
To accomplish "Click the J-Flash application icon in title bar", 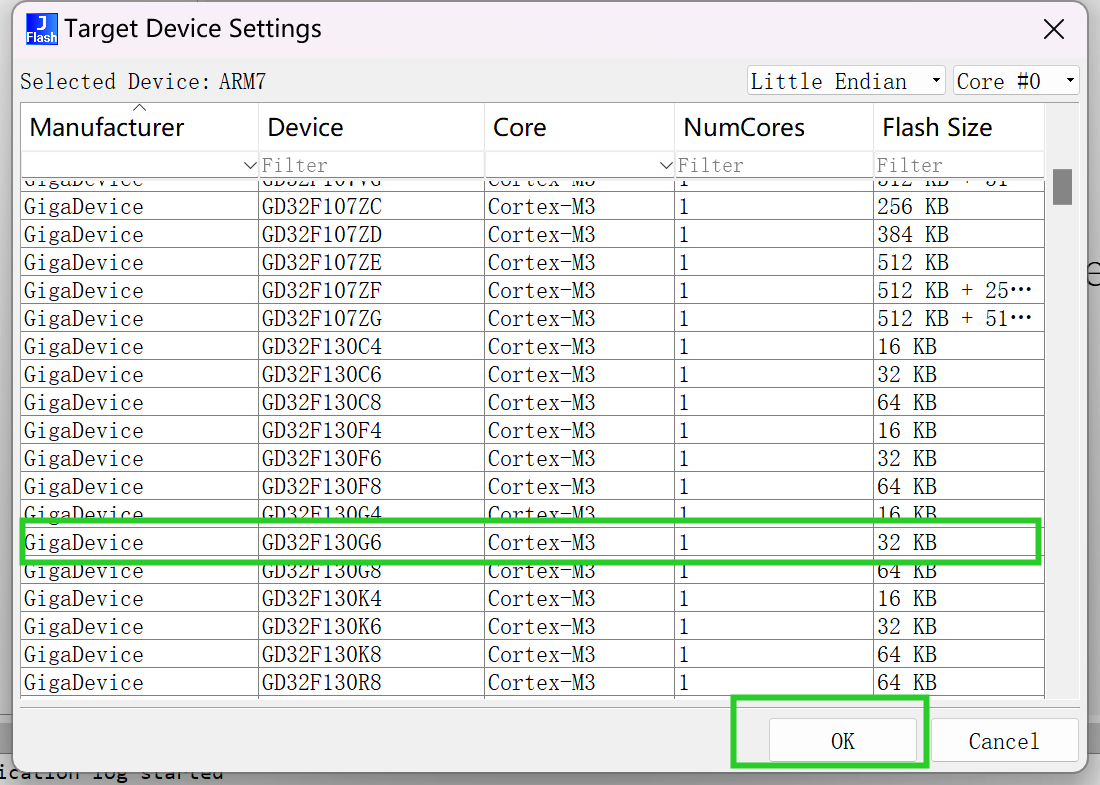I will (x=41, y=29).
